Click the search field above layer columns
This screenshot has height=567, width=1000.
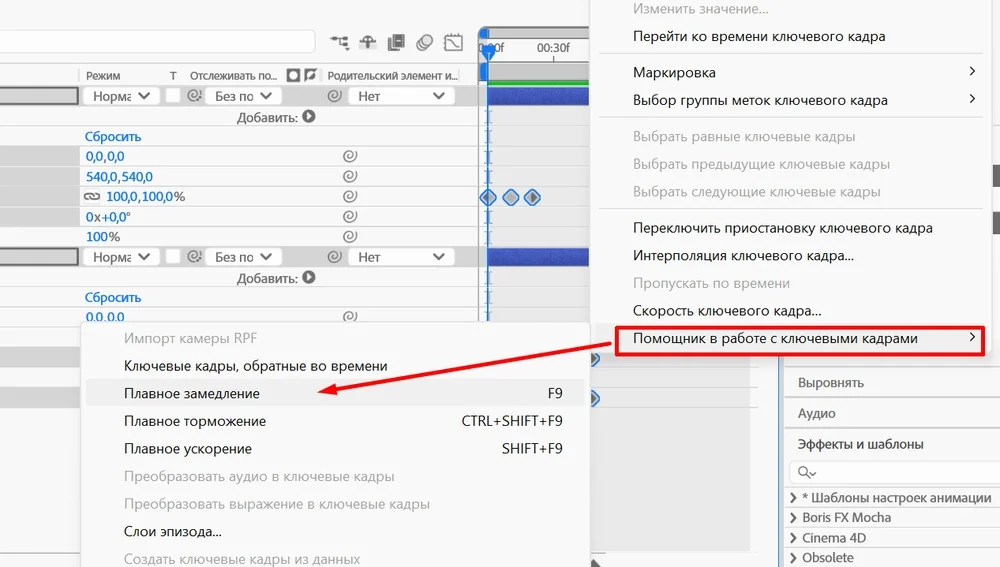[x=158, y=42]
